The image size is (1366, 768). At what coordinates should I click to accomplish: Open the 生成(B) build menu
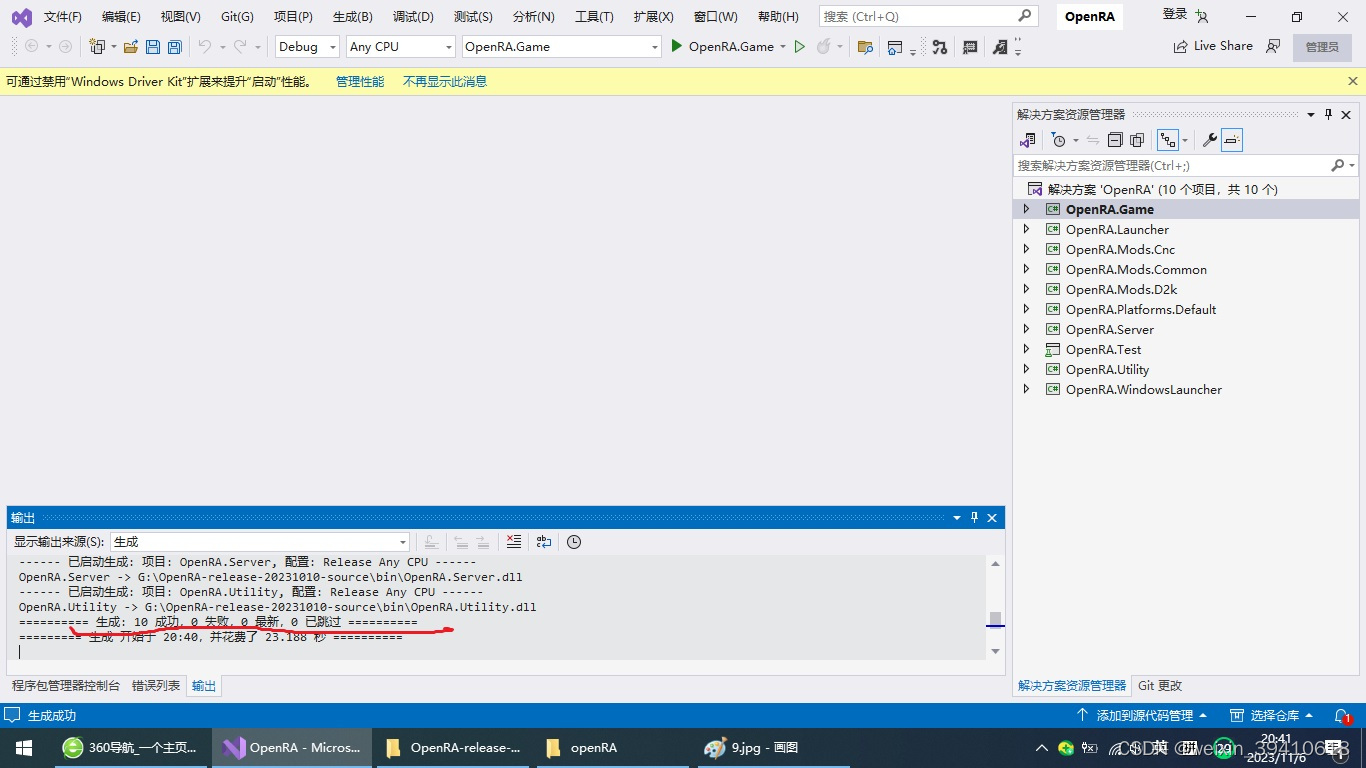tap(353, 17)
